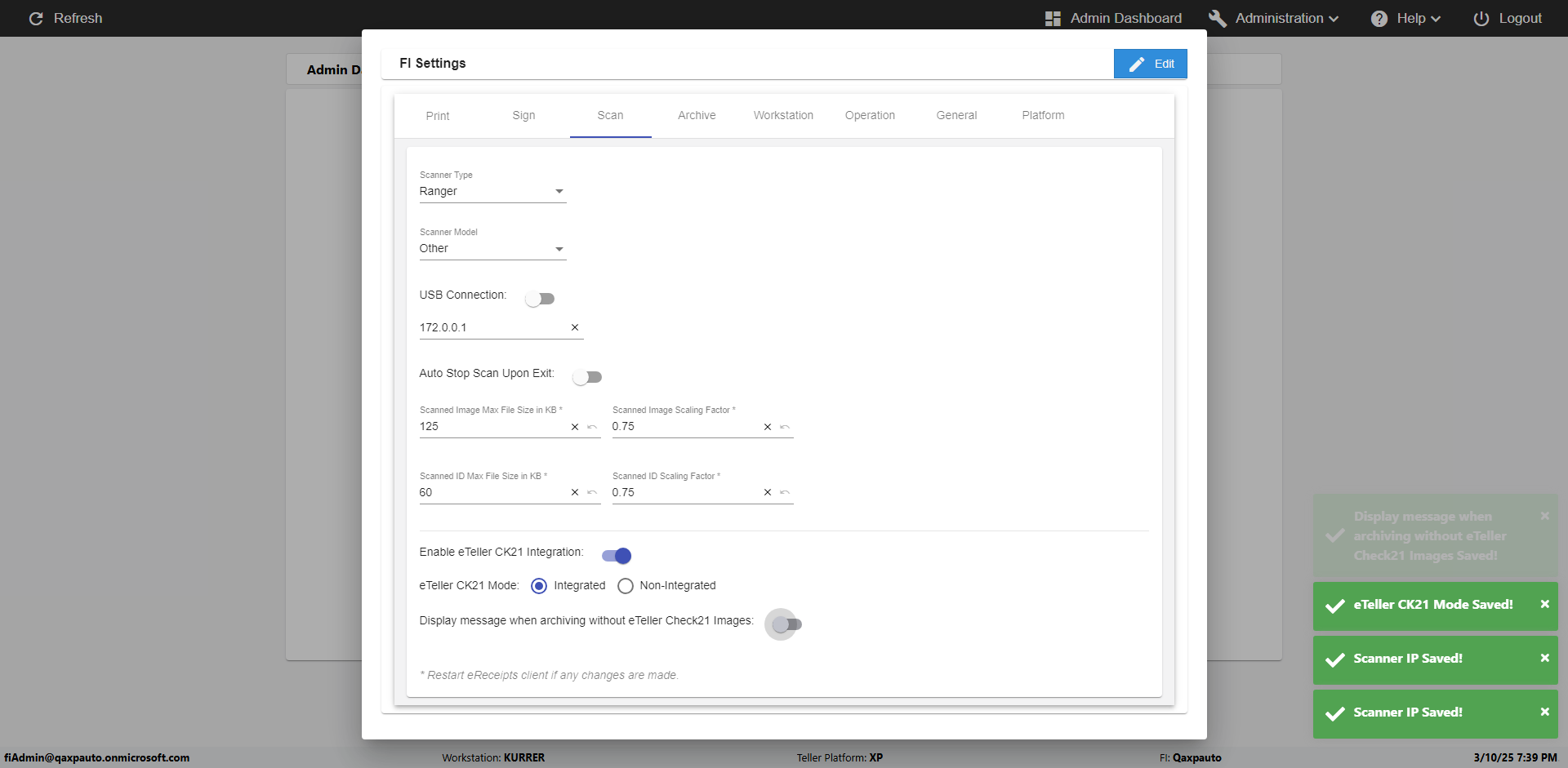Viewport: 1568px width, 768px height.
Task: Go to Admin Dashboard link
Action: [1125, 18]
